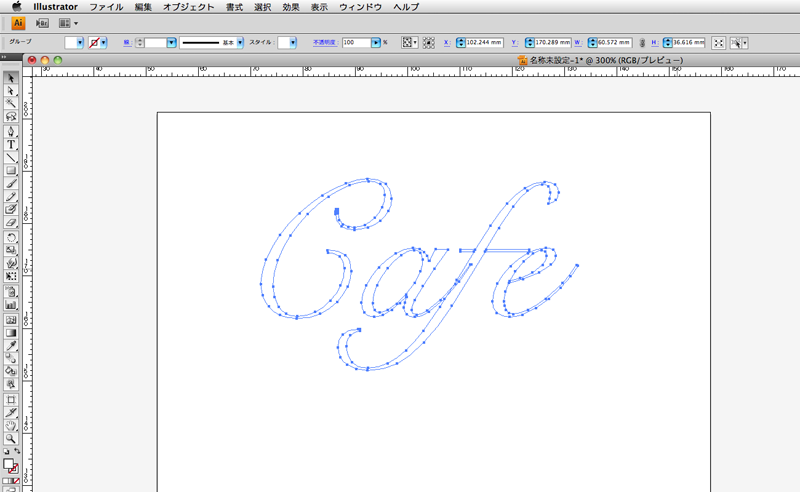Expand the opacity slider arrow

(376, 43)
